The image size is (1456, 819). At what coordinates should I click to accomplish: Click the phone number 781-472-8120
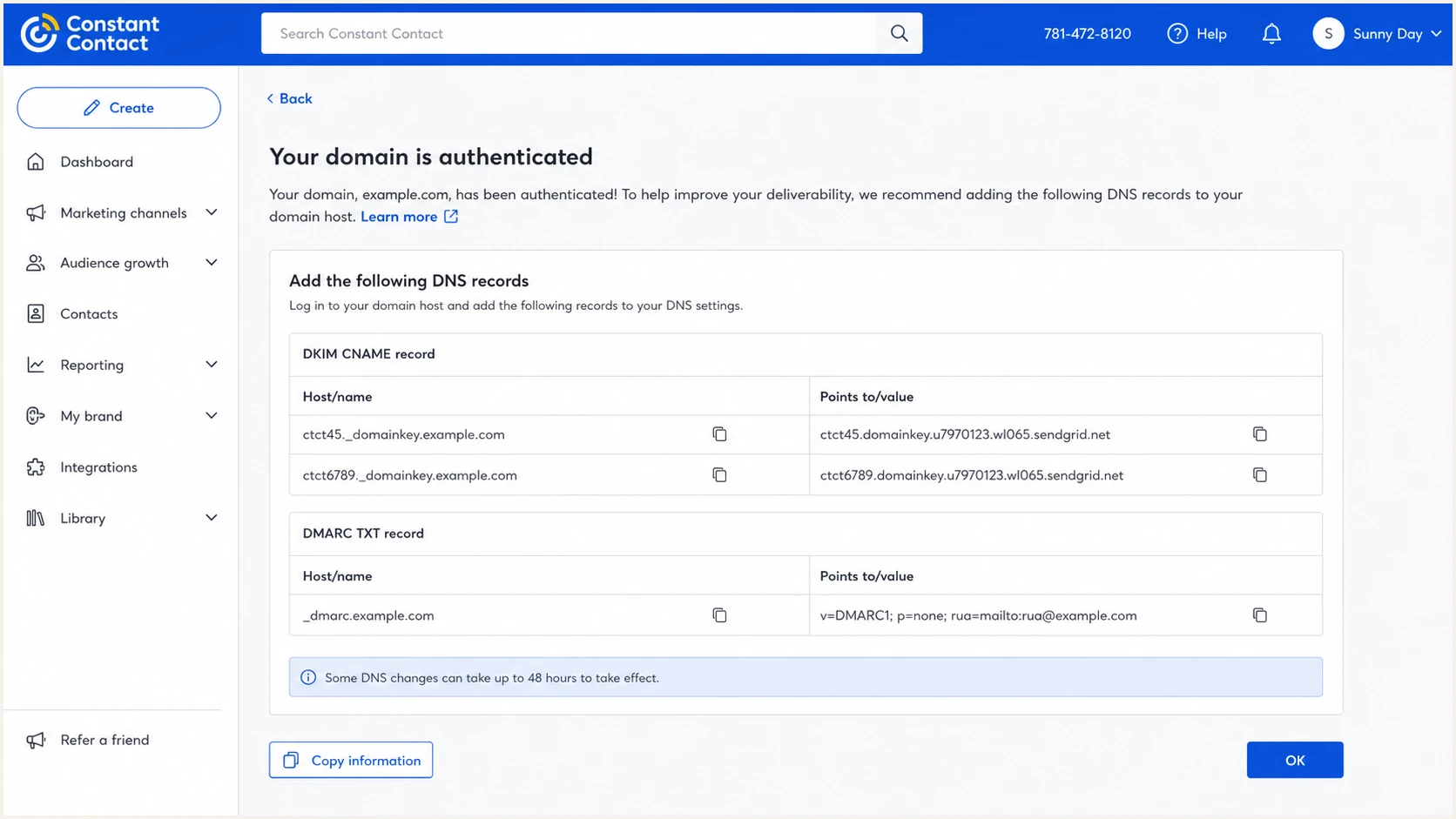[x=1087, y=34]
